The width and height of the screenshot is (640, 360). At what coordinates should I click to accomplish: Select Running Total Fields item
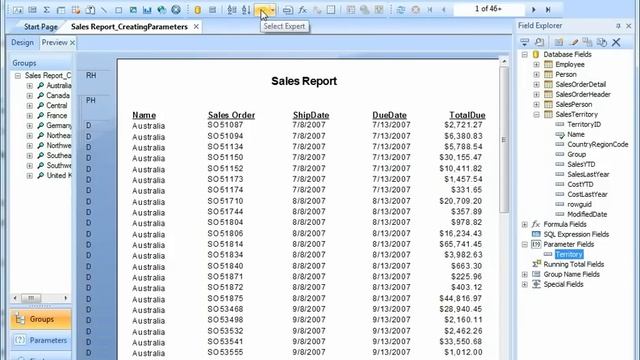(x=573, y=264)
